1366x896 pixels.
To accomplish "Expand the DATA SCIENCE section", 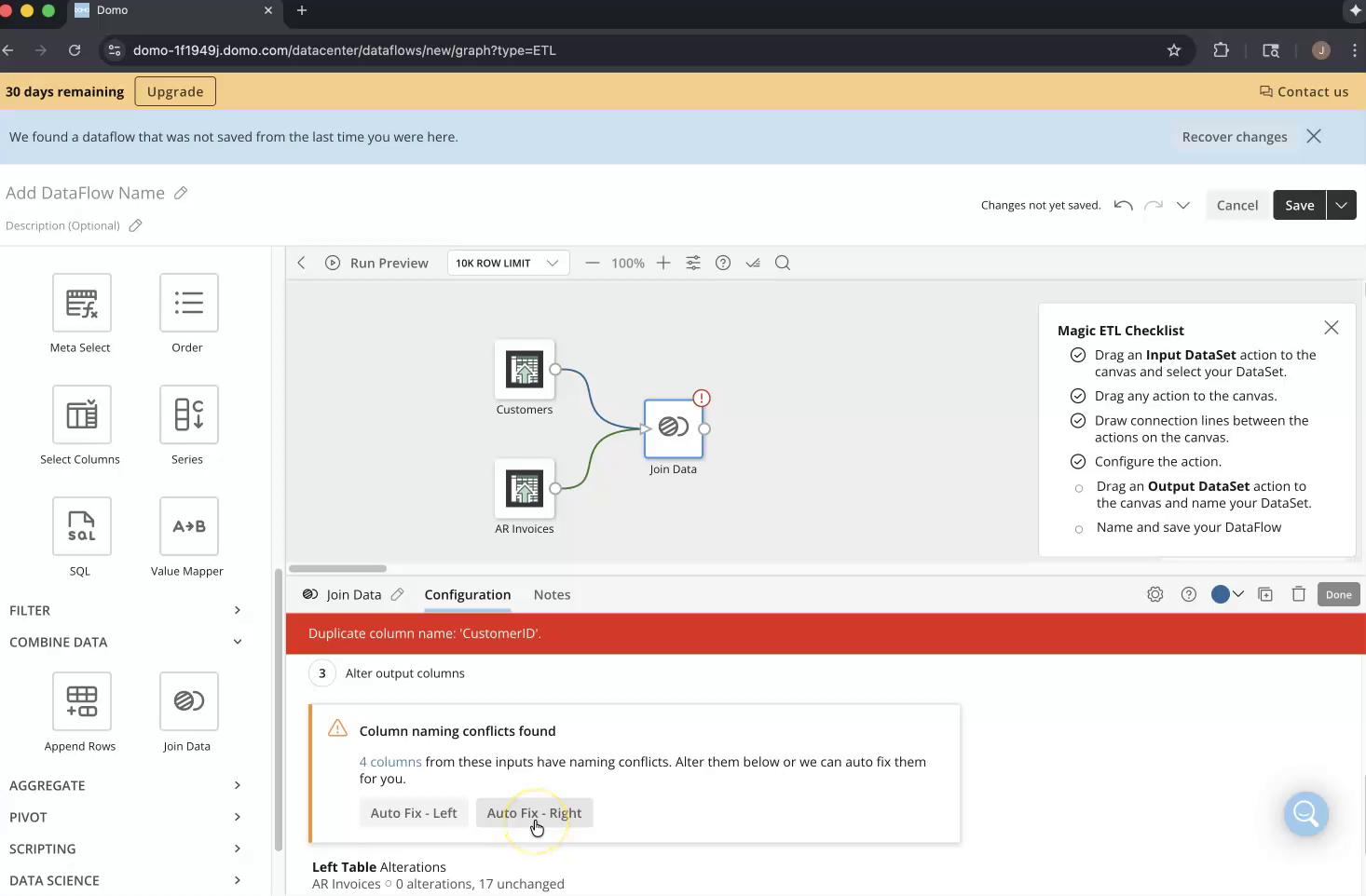I will 126,880.
